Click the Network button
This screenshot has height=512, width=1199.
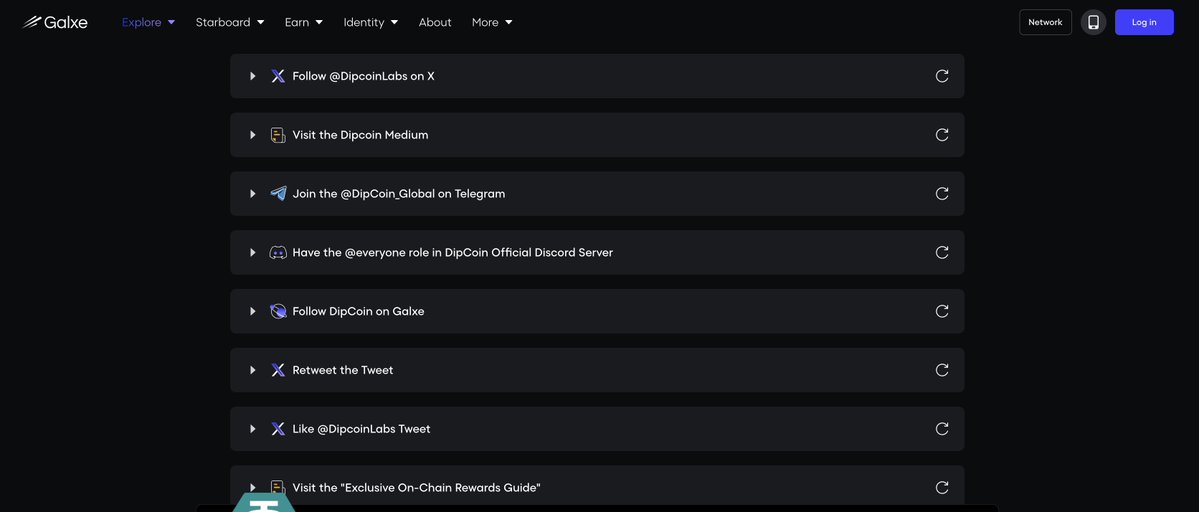tap(1045, 22)
